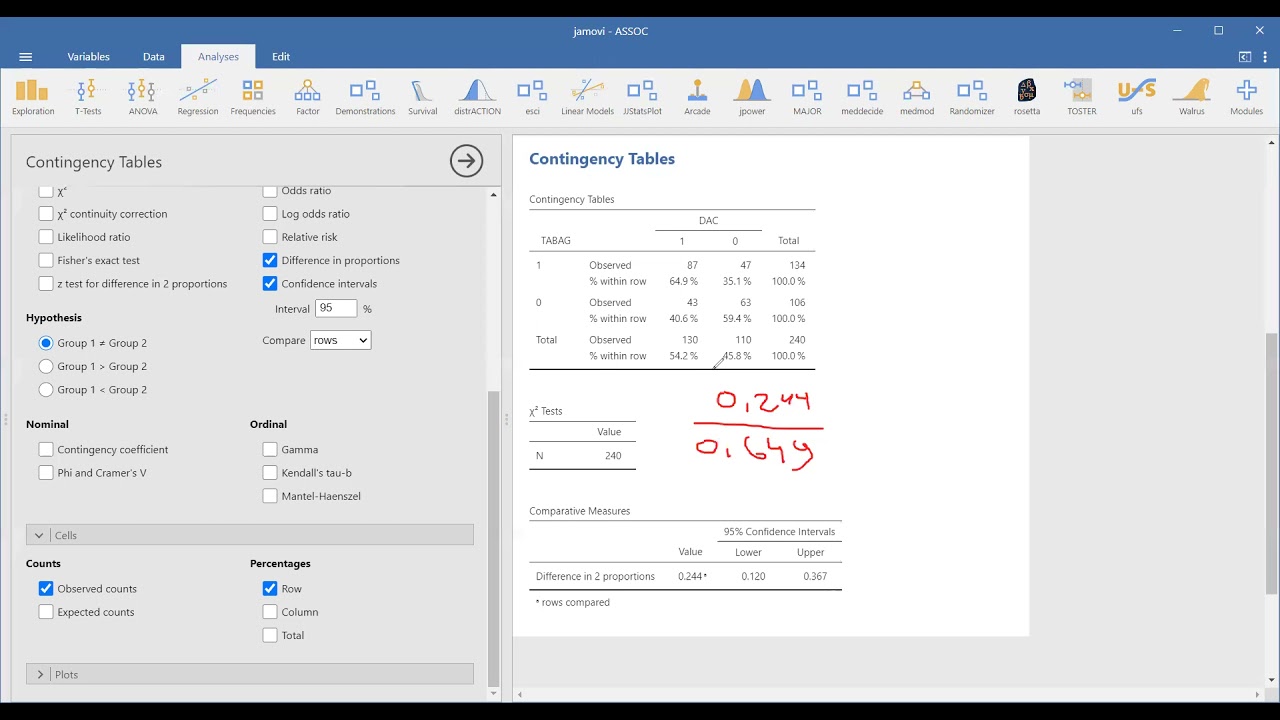Screen dimensions: 1280x720
Task: Open the Linear Models module
Action: pyautogui.click(x=587, y=97)
